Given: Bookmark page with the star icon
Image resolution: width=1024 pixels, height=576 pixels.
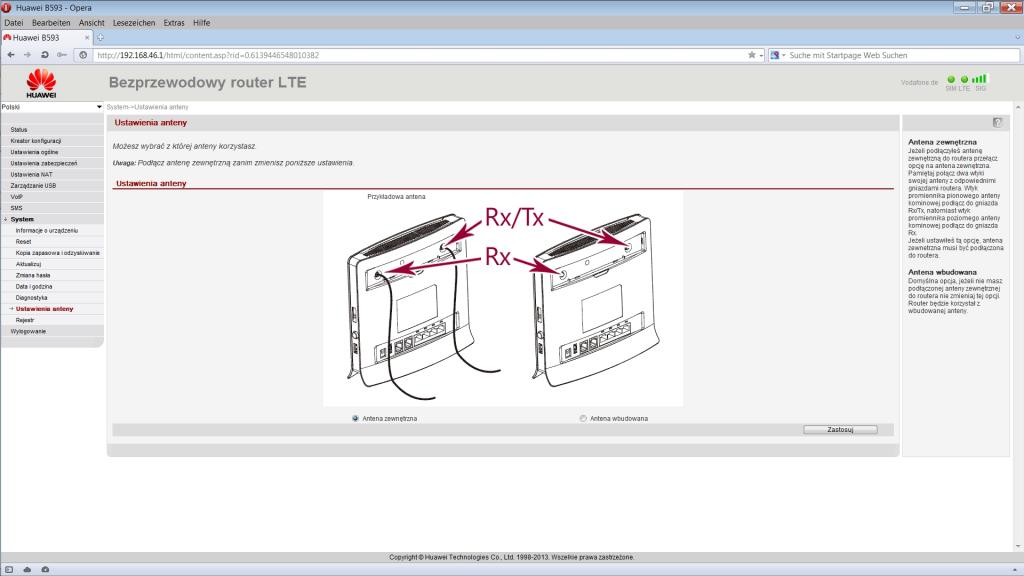Looking at the screenshot, I should [x=752, y=55].
